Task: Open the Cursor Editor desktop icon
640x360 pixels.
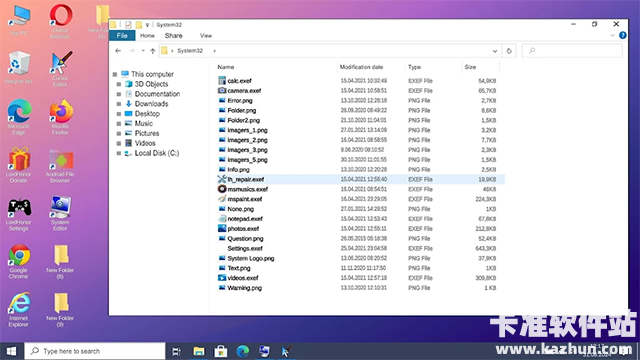Action: point(60,68)
